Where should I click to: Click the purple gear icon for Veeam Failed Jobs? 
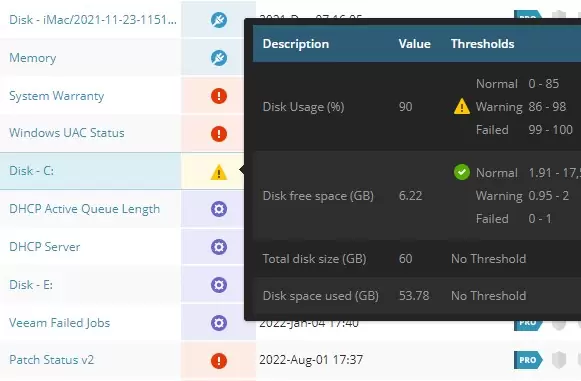pos(219,323)
